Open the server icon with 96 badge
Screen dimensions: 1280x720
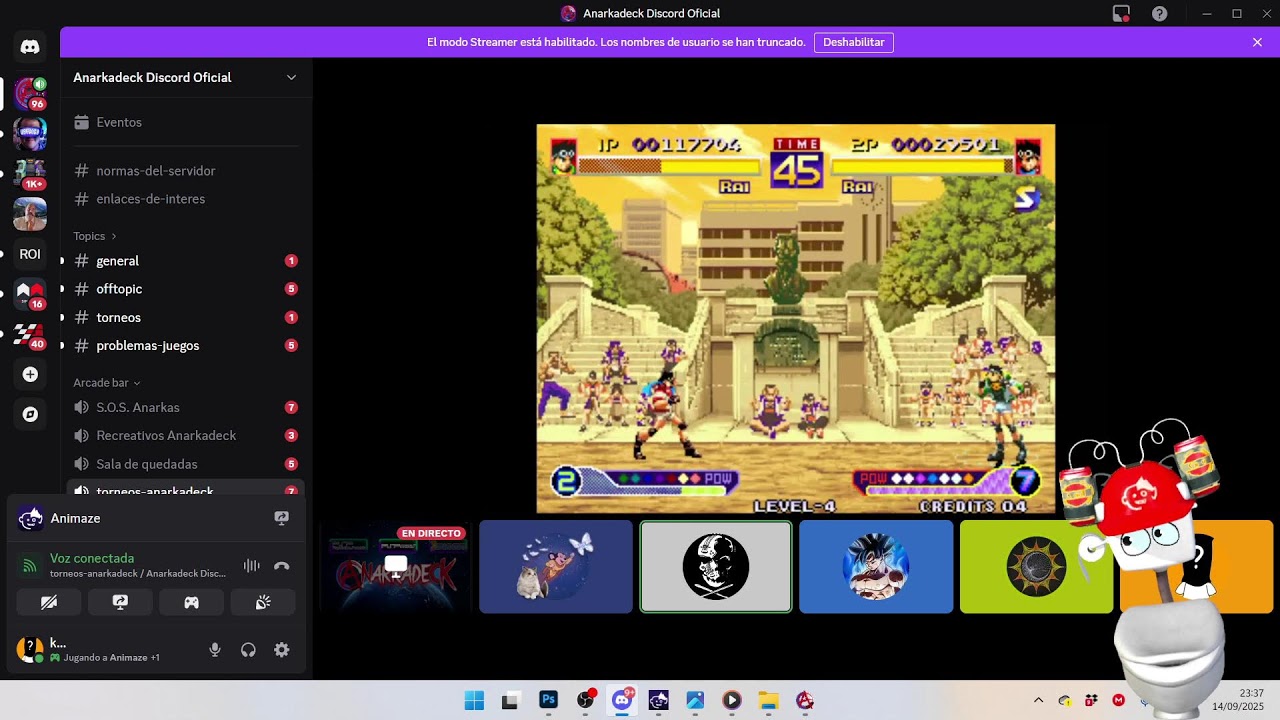click(30, 93)
